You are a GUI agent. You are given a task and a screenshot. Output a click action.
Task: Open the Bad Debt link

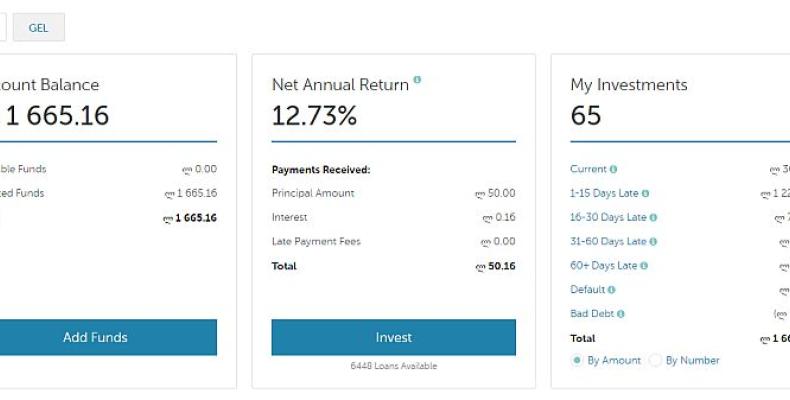(591, 314)
